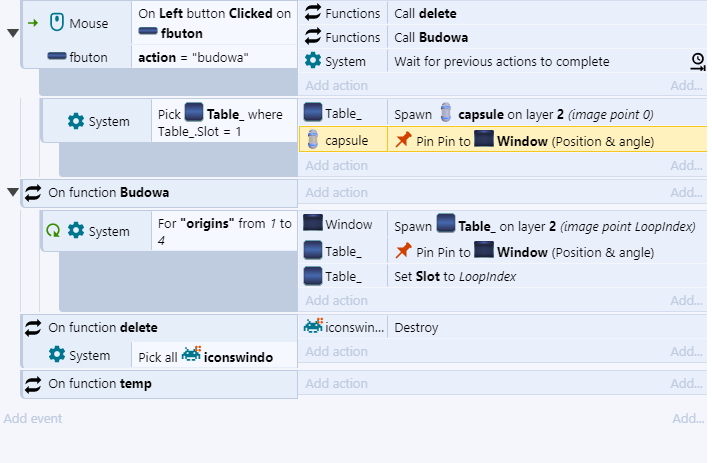
Task: Select the Call delete action row
Action: (502, 13)
